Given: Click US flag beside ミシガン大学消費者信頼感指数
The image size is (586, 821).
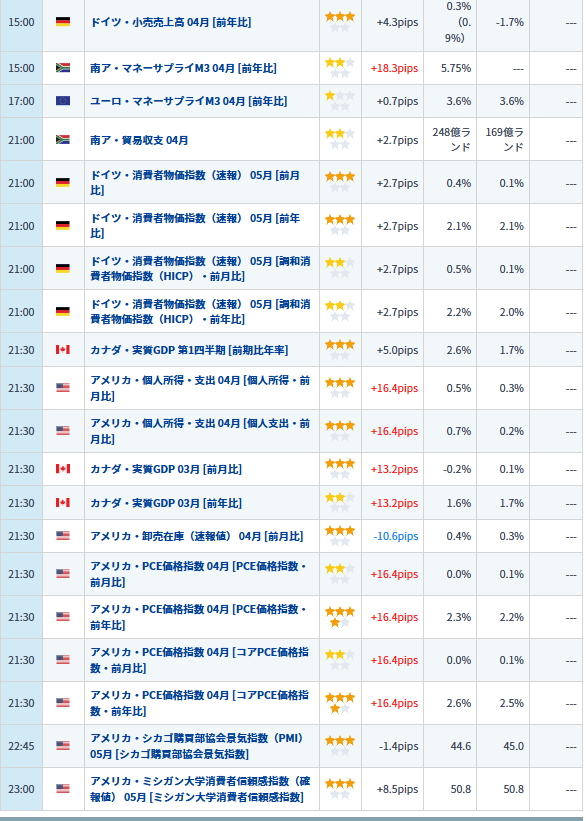Looking at the screenshot, I should pyautogui.click(x=63, y=788).
